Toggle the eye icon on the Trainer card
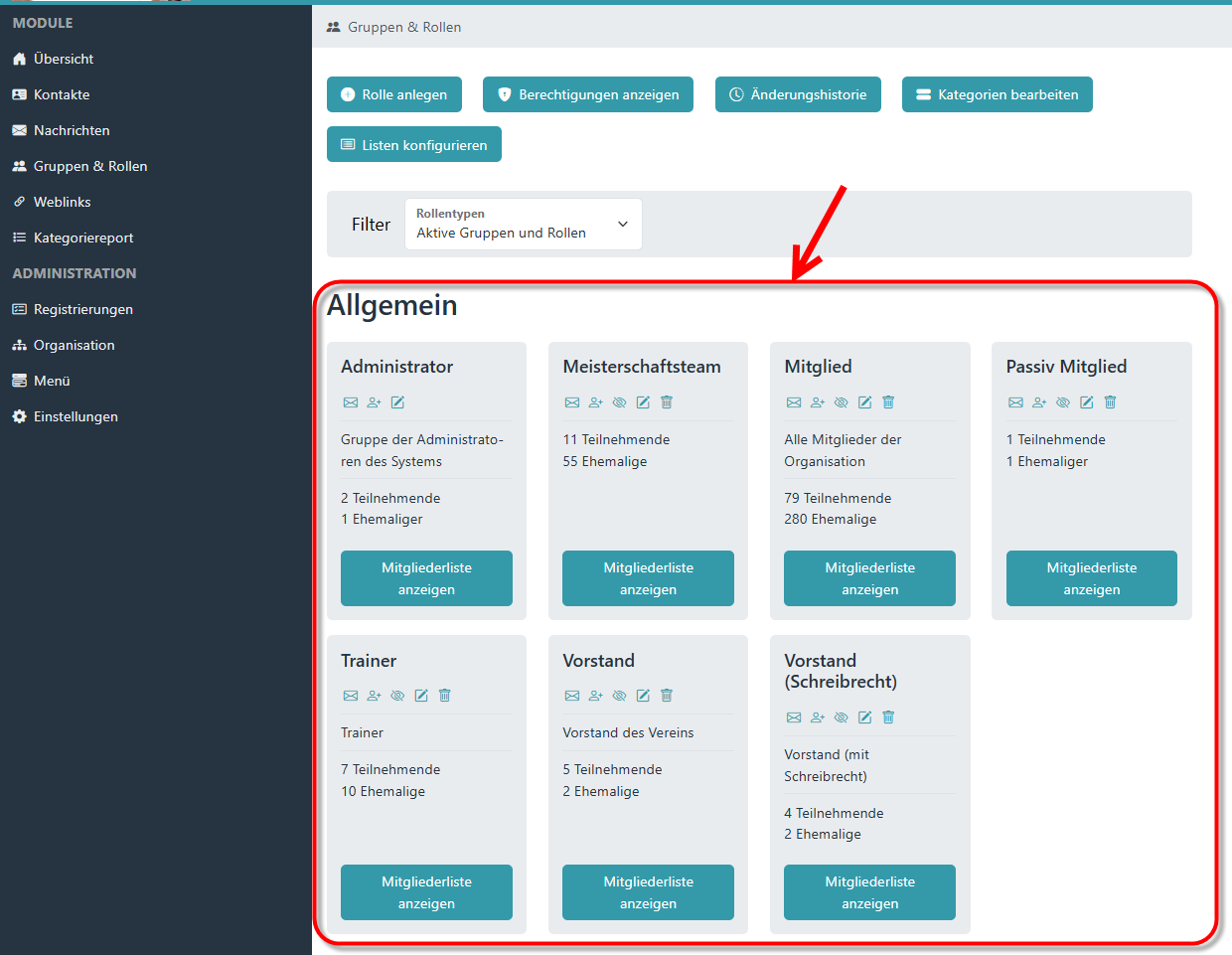1232x955 pixels. tap(397, 696)
